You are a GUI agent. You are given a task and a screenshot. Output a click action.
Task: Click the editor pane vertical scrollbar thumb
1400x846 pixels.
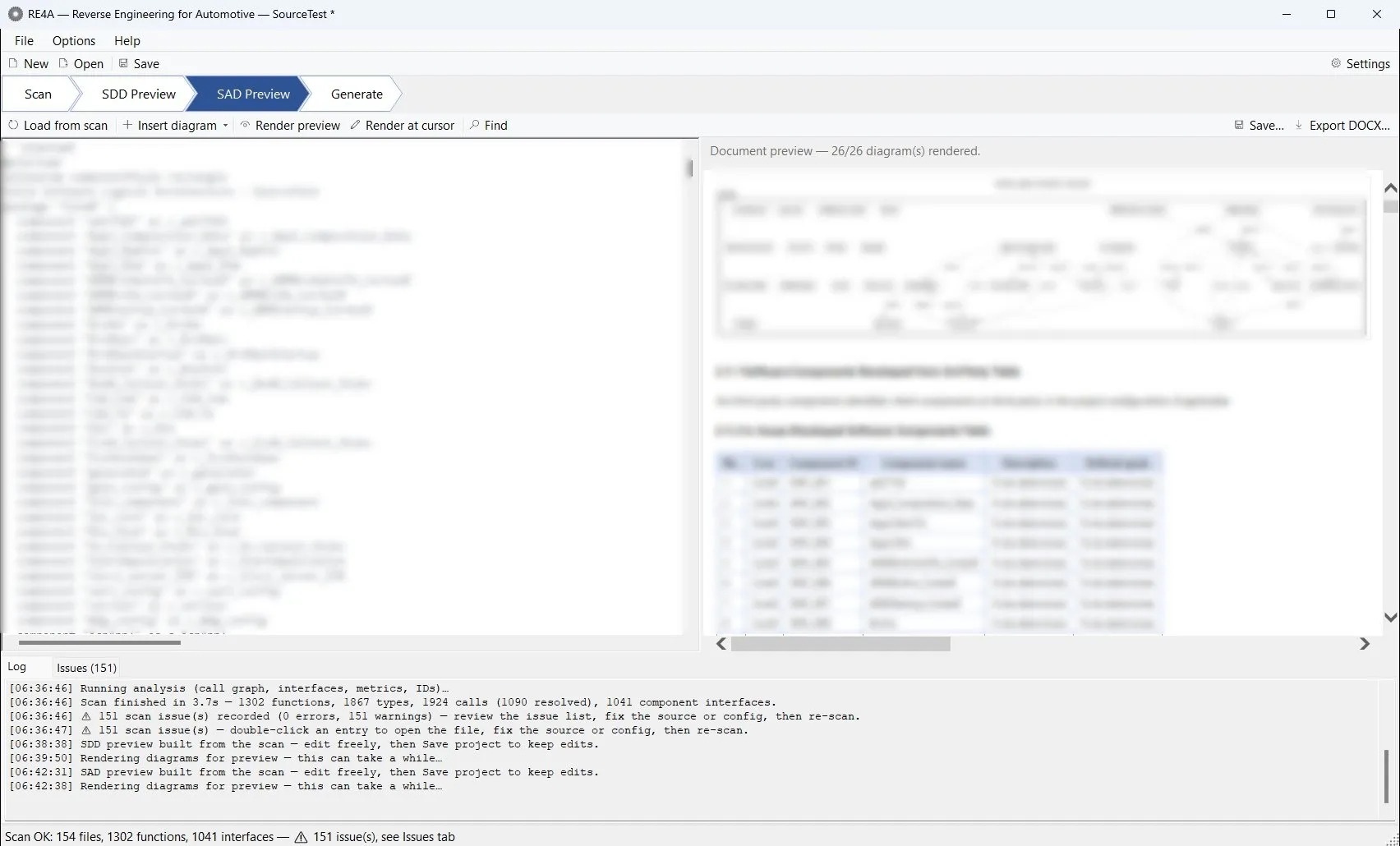coord(689,168)
